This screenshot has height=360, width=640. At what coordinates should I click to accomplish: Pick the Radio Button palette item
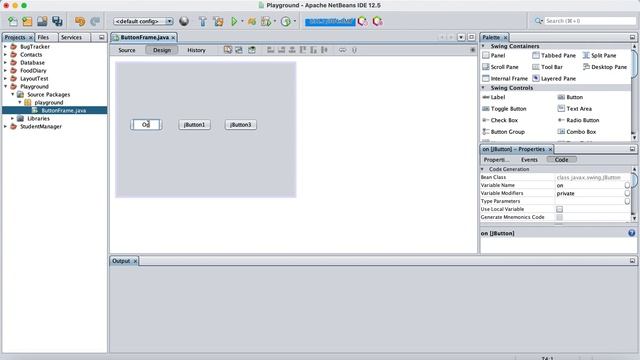(x=578, y=120)
